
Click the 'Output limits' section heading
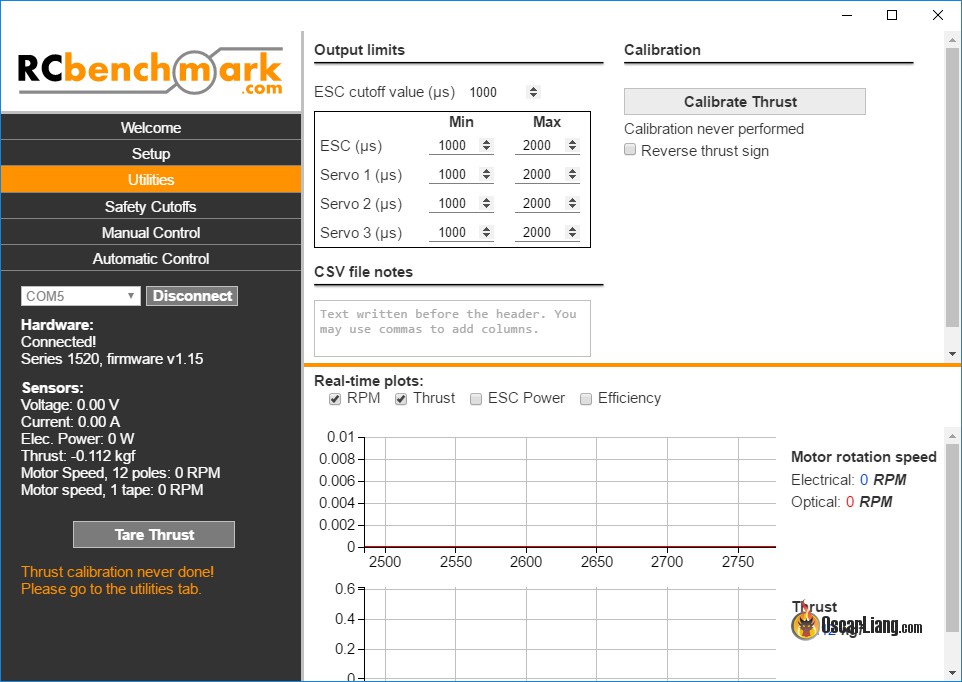click(360, 50)
